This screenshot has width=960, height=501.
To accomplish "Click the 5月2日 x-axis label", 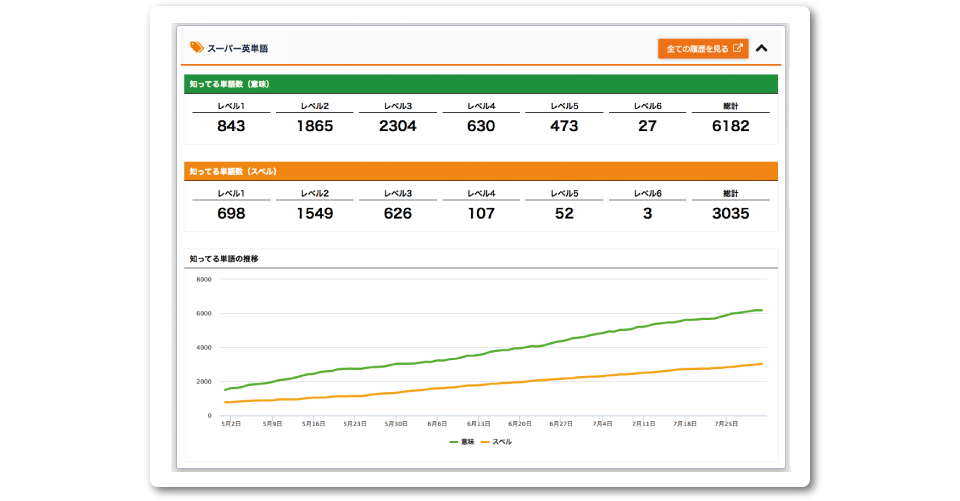I will 231,424.
